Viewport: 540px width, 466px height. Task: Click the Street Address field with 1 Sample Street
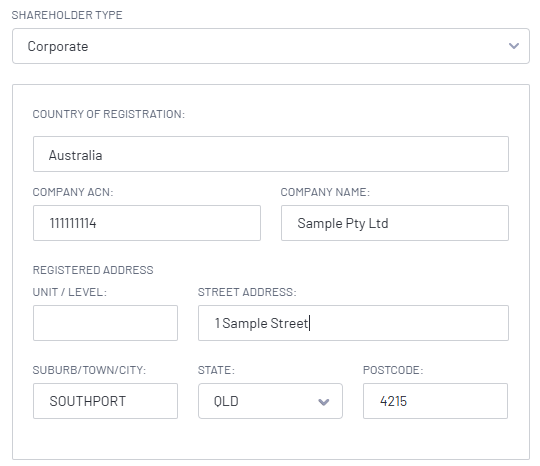(x=353, y=323)
